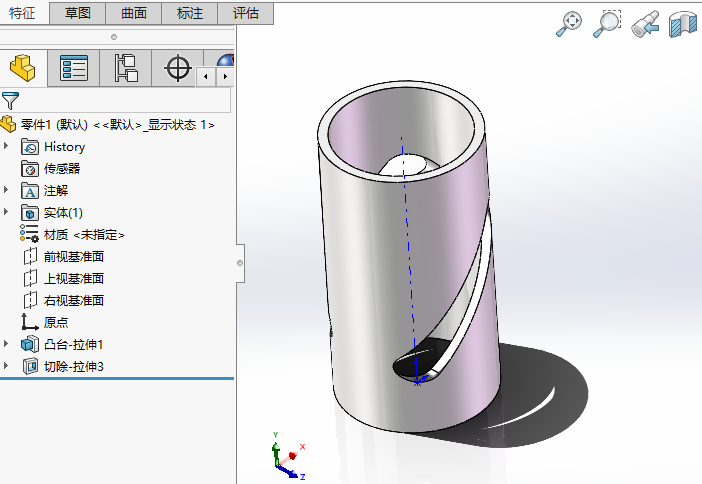Select the Zoom to Area tool
Image resolution: width=702 pixels, height=484 pixels.
(x=607, y=25)
